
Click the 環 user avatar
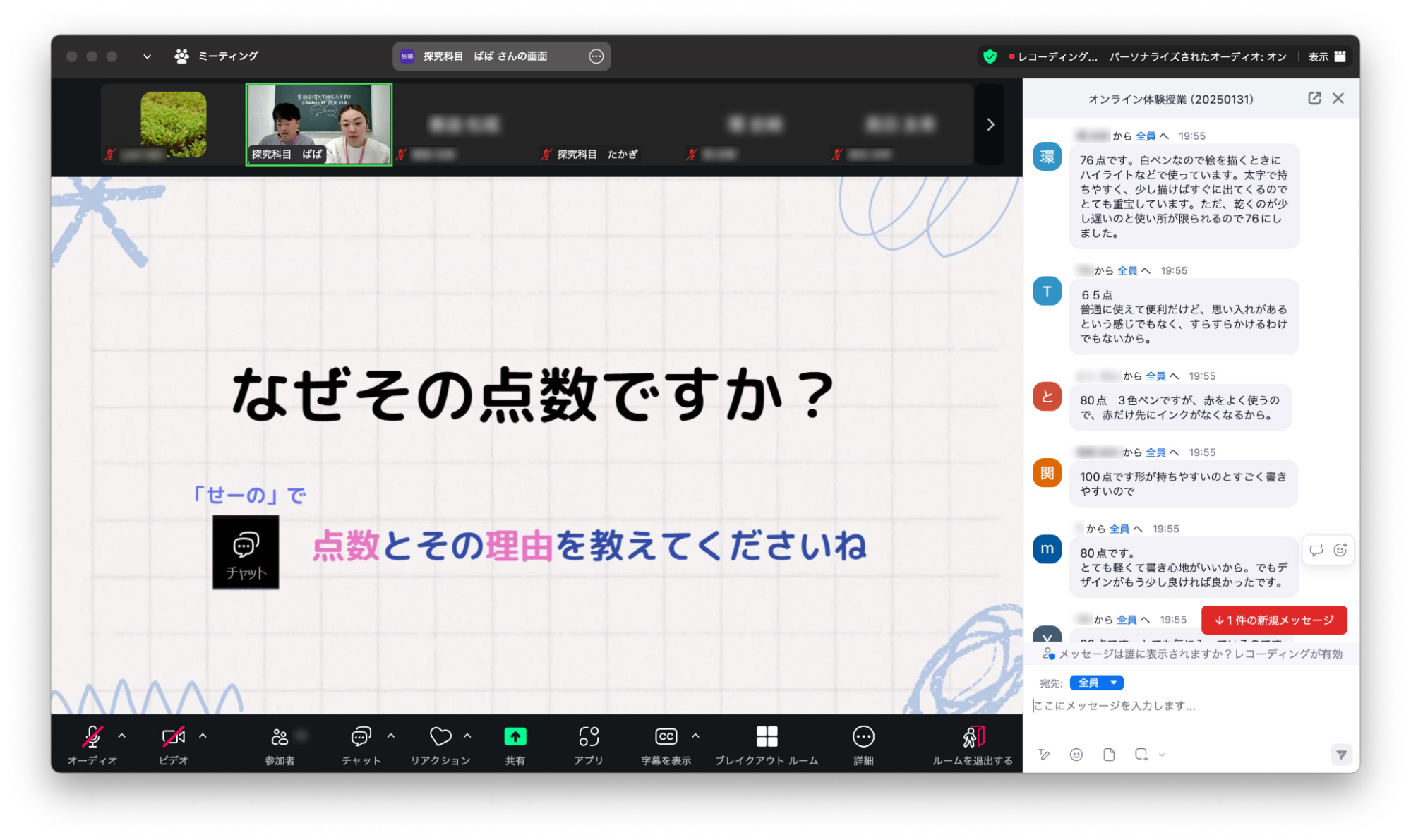coord(1047,156)
